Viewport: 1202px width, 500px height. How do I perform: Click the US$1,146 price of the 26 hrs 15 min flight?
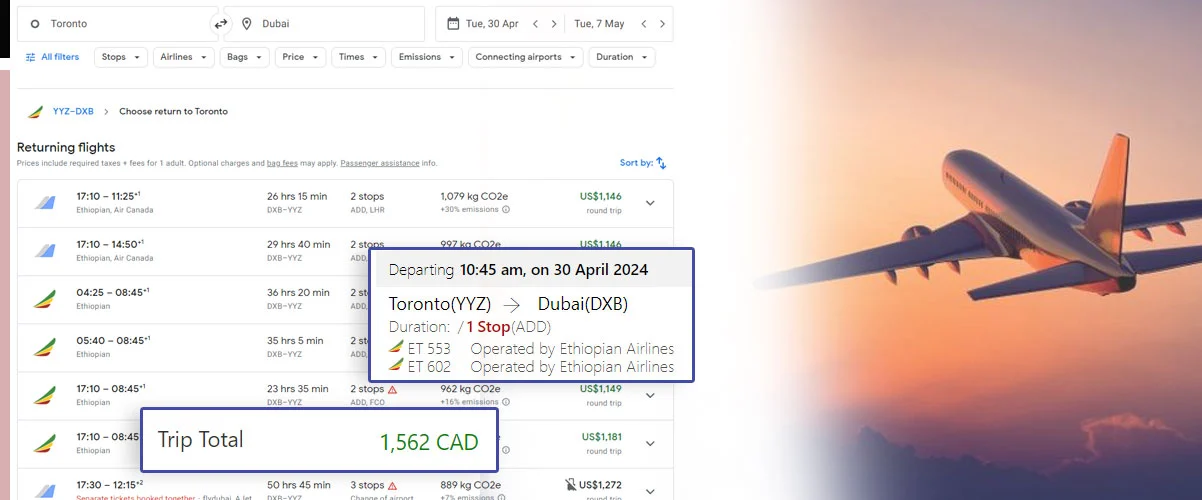click(x=601, y=196)
